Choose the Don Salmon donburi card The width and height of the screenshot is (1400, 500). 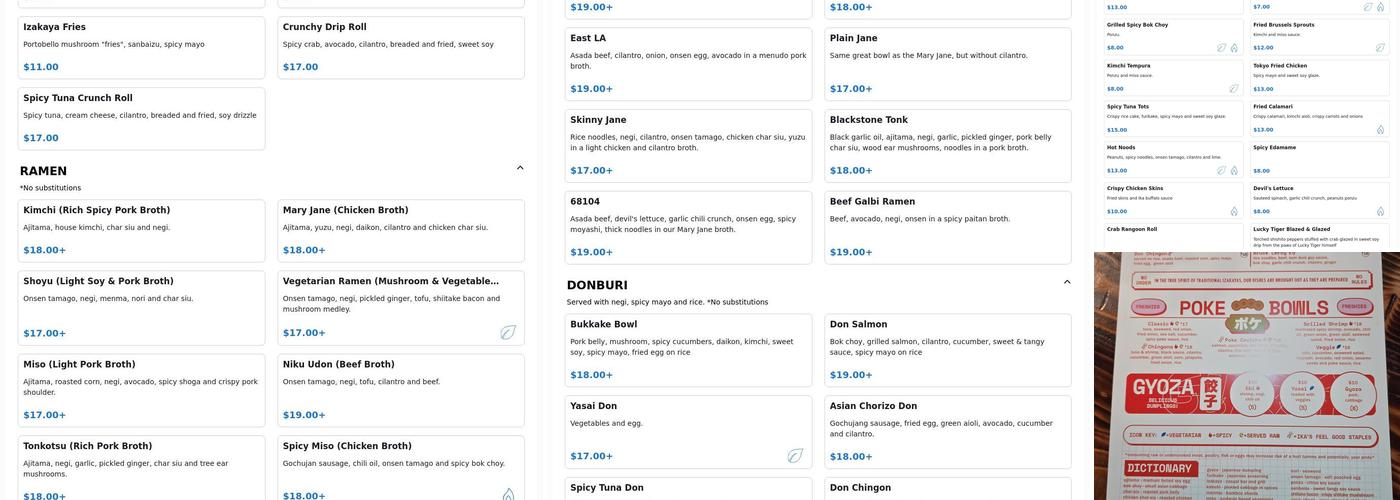tap(947, 350)
